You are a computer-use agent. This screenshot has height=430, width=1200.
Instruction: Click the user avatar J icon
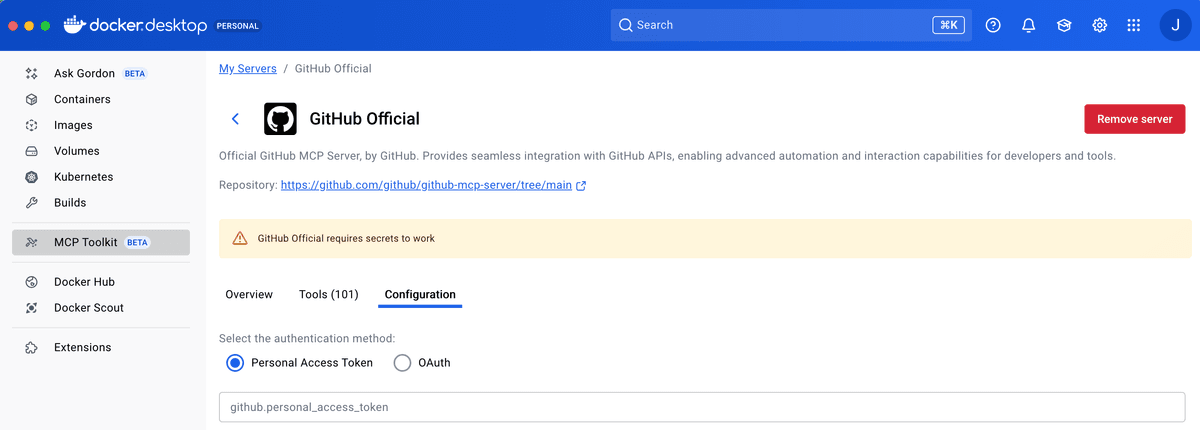point(1175,25)
